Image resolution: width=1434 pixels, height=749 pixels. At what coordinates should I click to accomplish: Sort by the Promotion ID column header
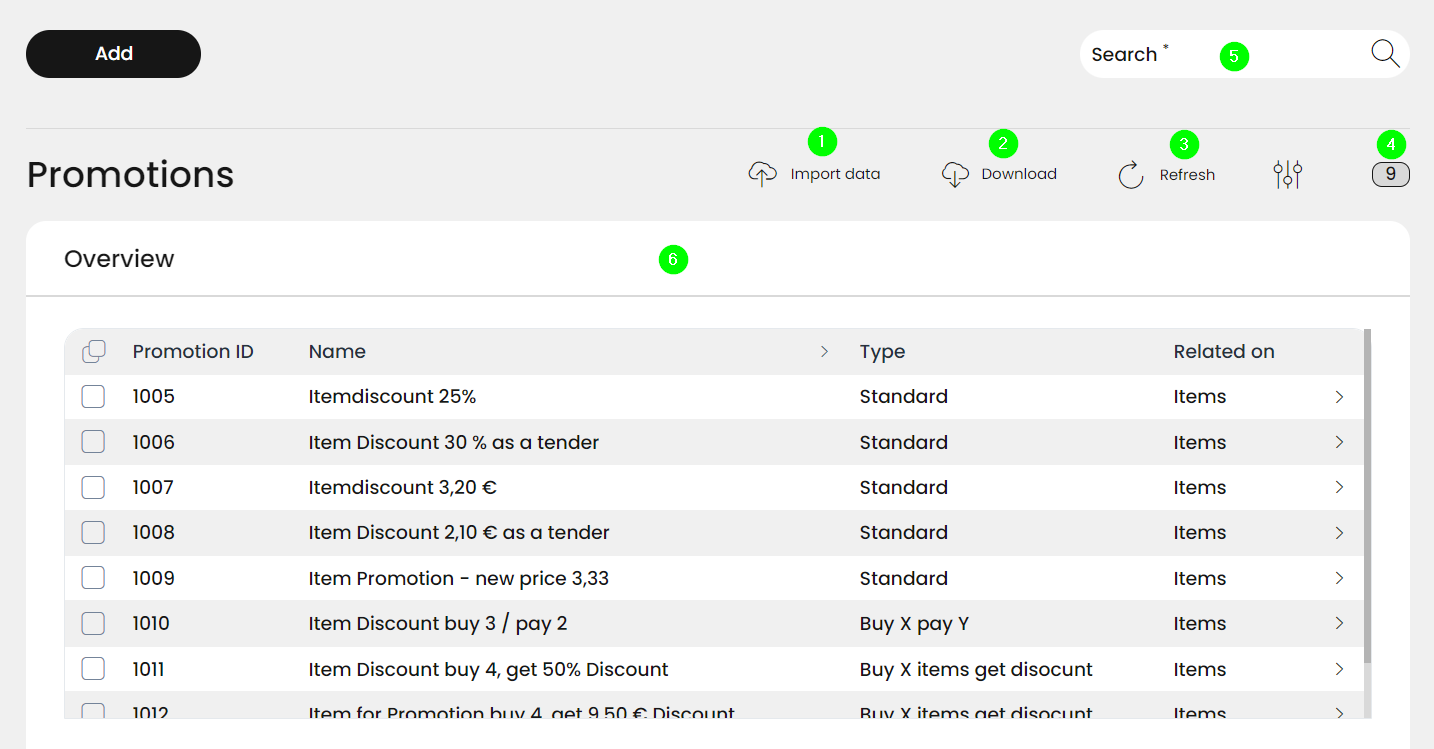(x=193, y=351)
